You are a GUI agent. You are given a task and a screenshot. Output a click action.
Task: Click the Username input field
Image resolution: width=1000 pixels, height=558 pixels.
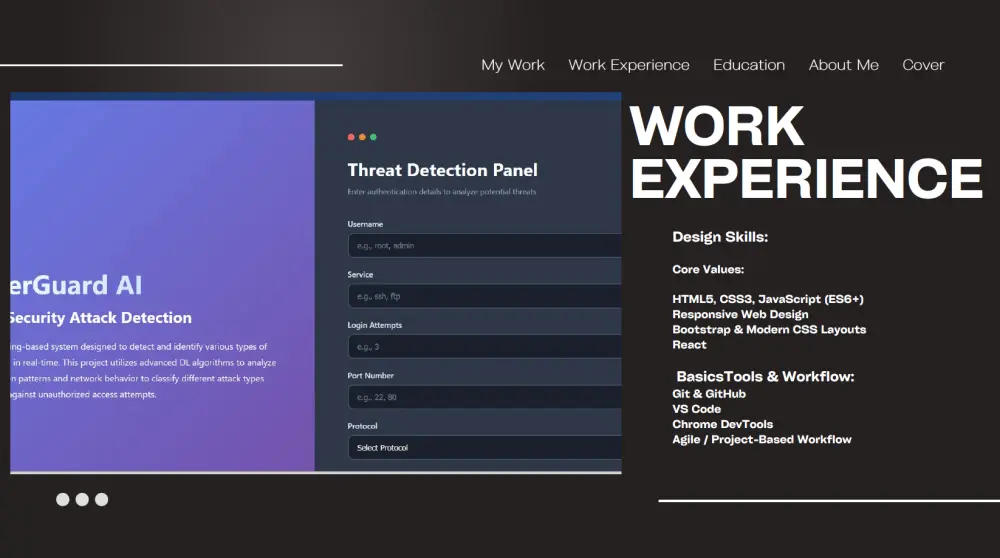tap(485, 246)
